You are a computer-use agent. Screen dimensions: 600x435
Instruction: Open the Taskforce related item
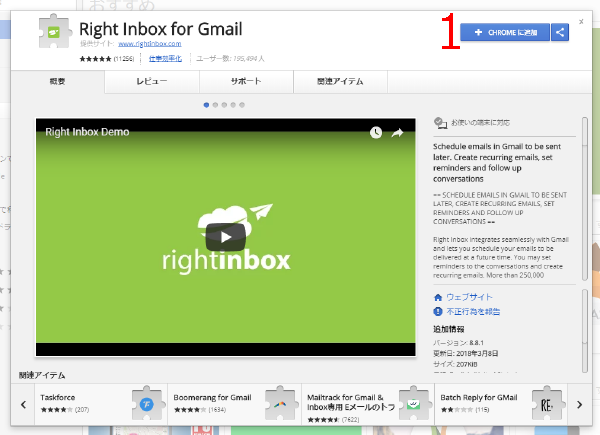tap(101, 404)
